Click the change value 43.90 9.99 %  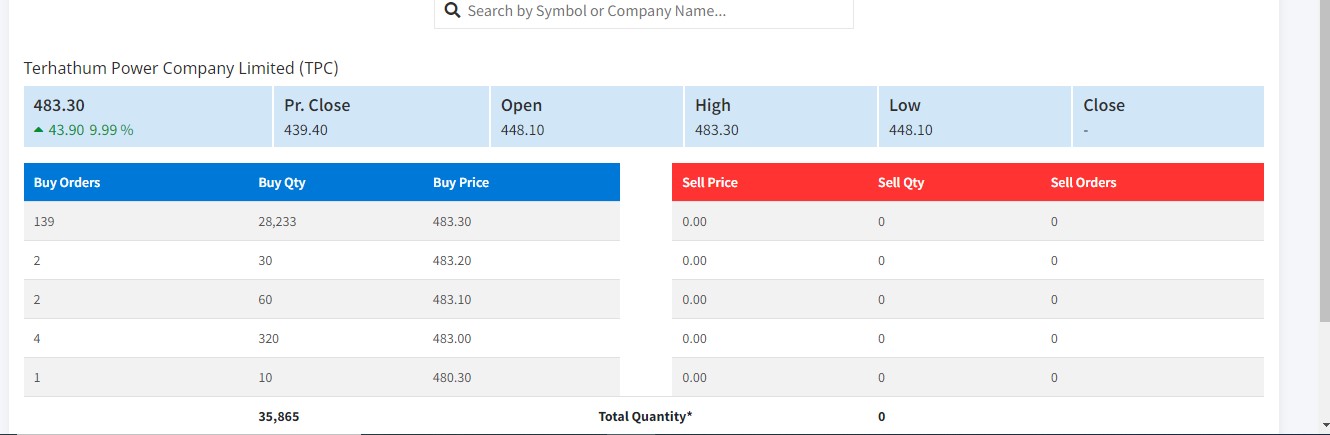[90, 130]
